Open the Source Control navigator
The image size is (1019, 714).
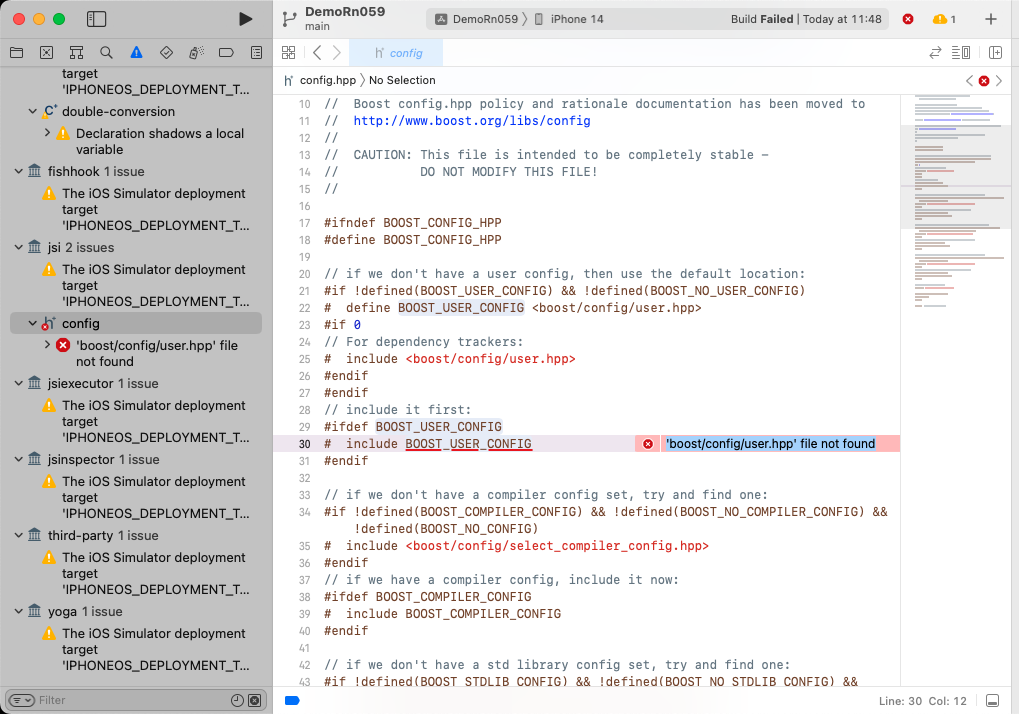tap(46, 52)
